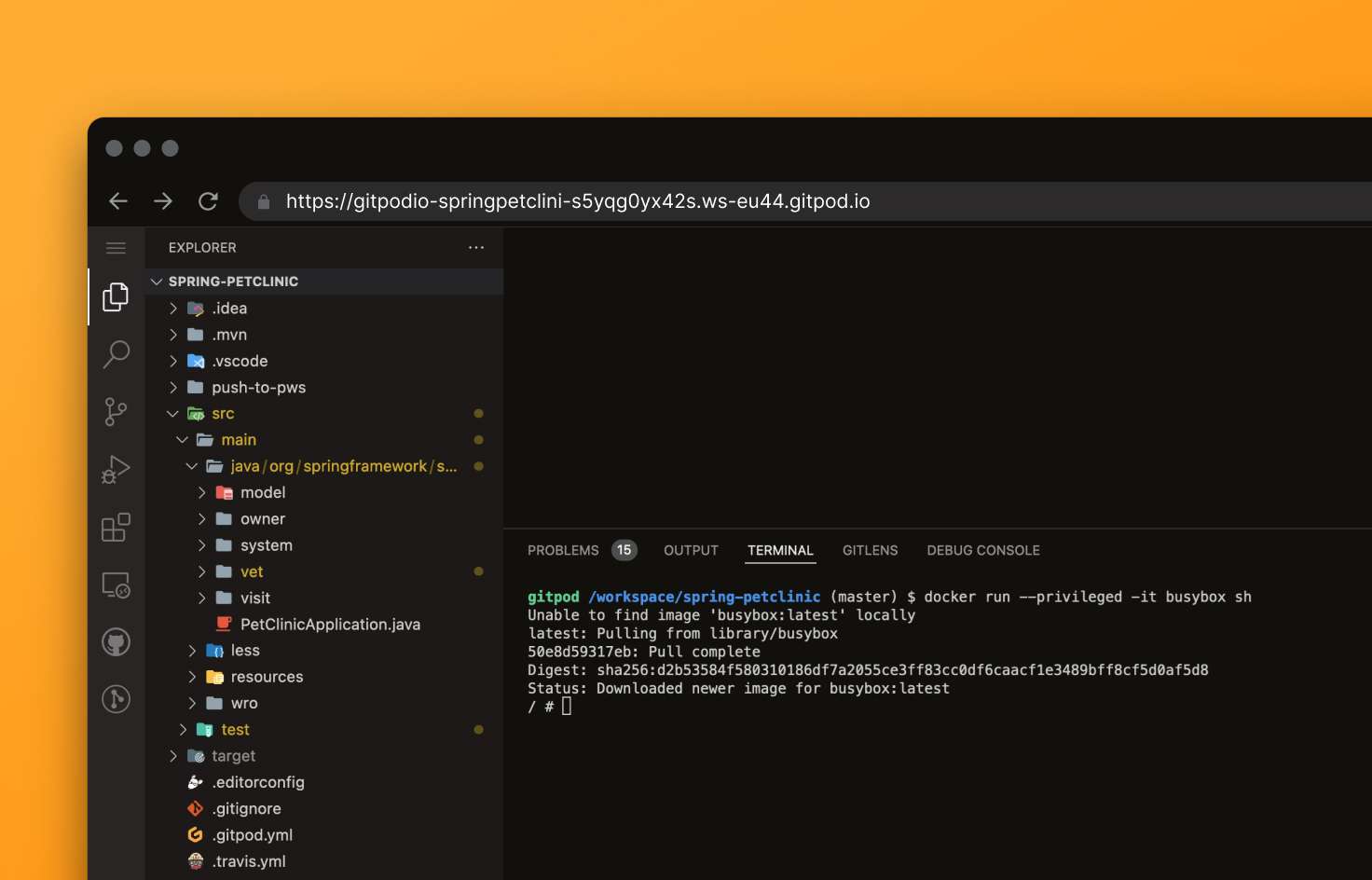Screen dimensions: 1372x880
Task: Open the GitLens view in activity bar
Action: [x=116, y=699]
